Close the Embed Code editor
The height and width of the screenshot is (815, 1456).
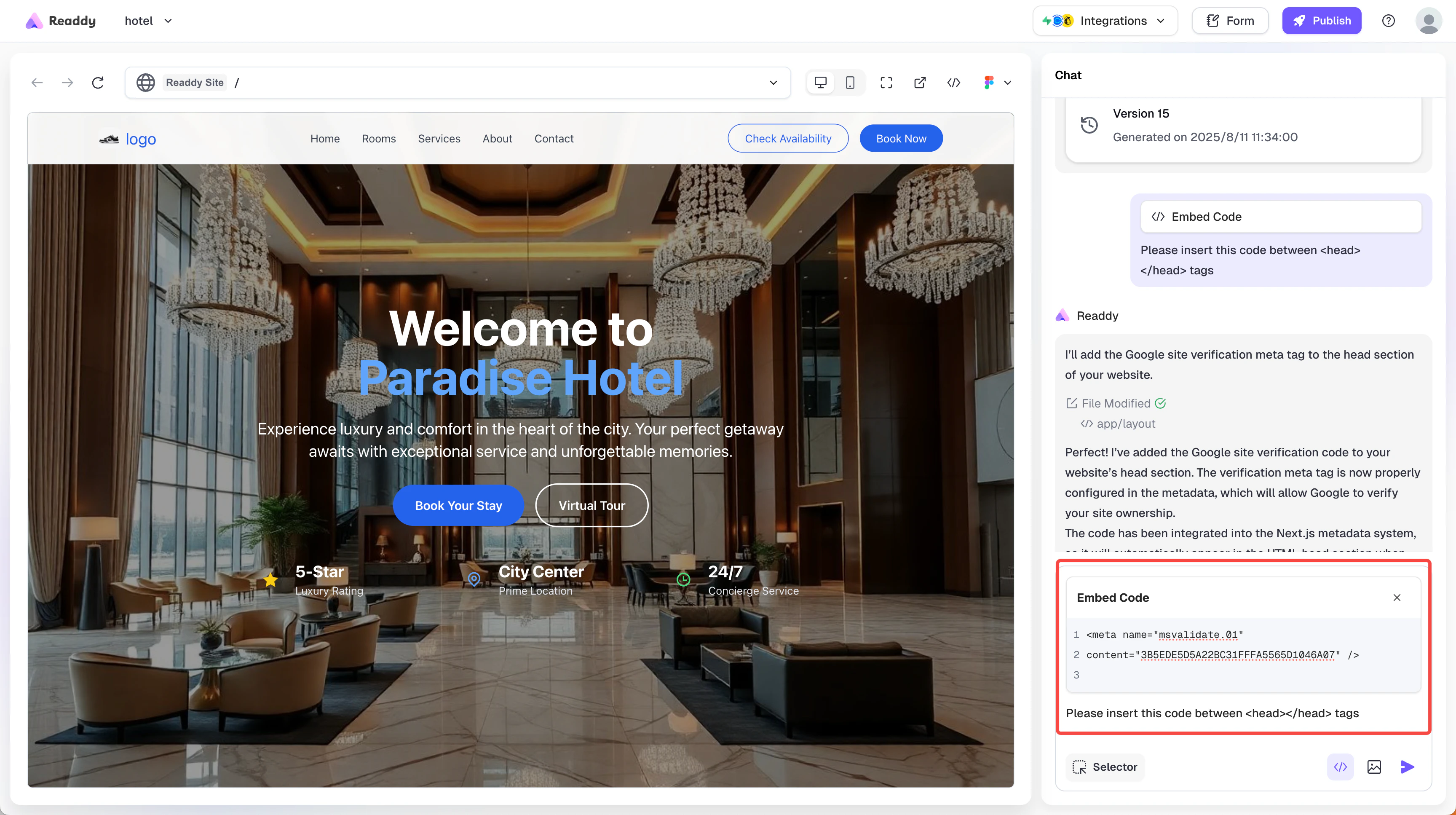(1397, 598)
